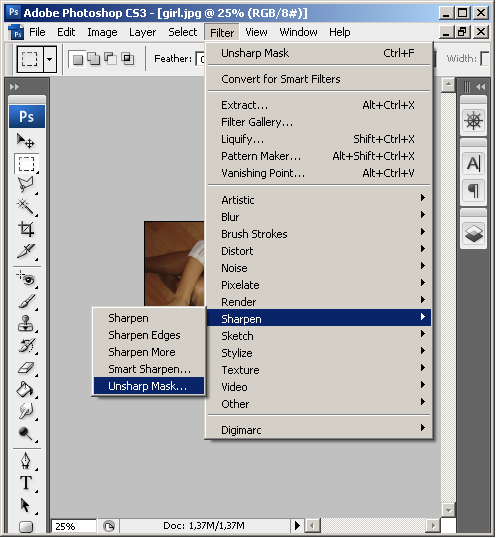Open the Window menu

(x=298, y=32)
